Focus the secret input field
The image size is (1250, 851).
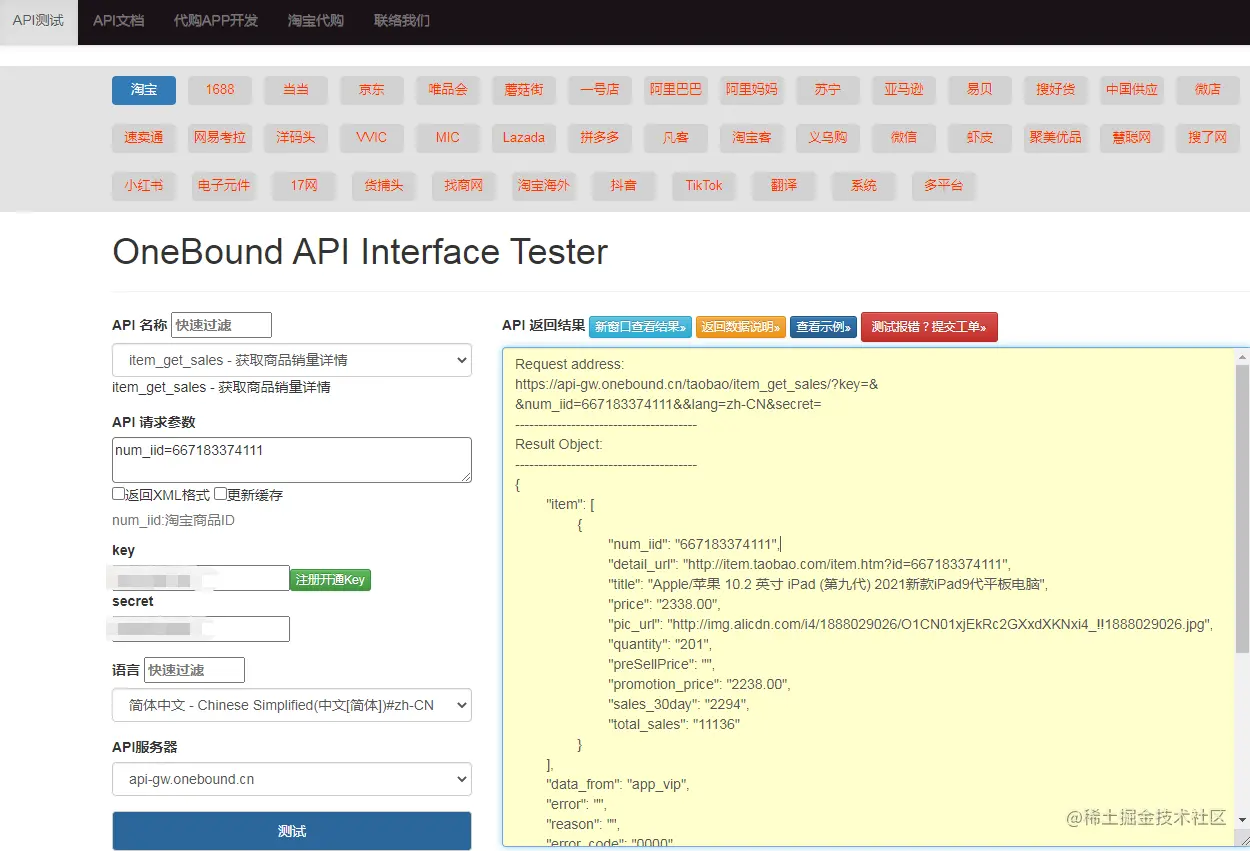[x=201, y=629]
